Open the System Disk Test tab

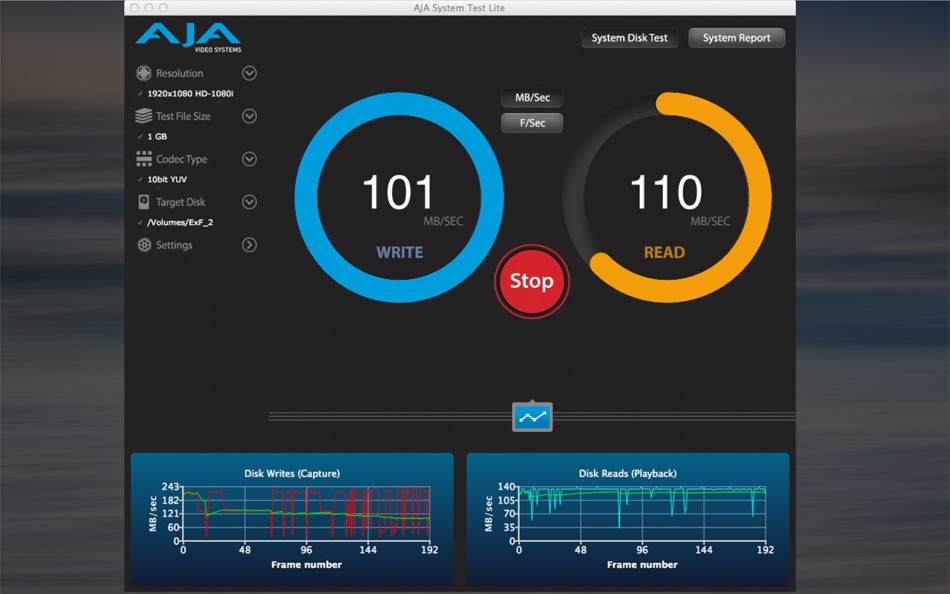[x=629, y=38]
